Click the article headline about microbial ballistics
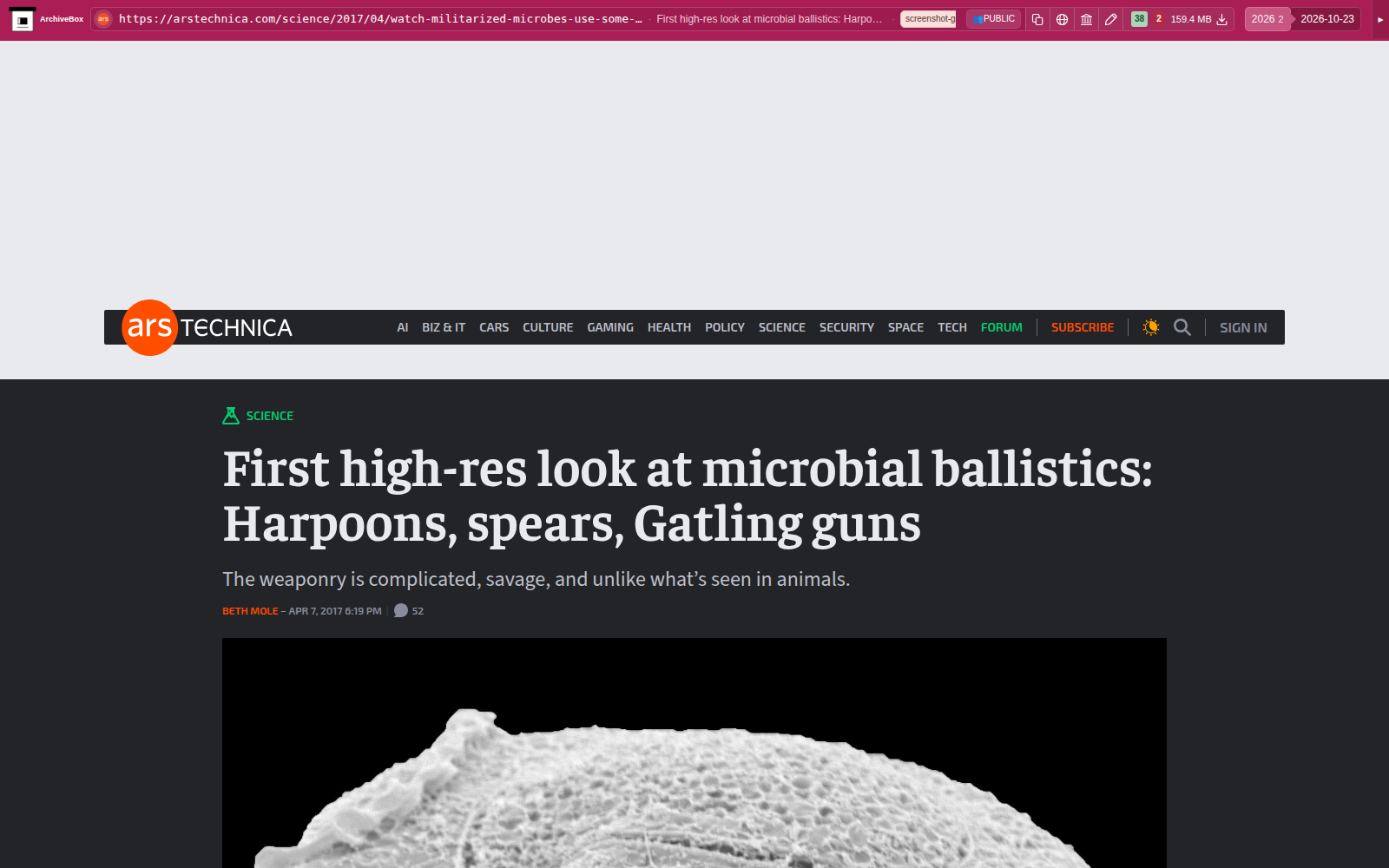The image size is (1389, 868). pos(688,496)
